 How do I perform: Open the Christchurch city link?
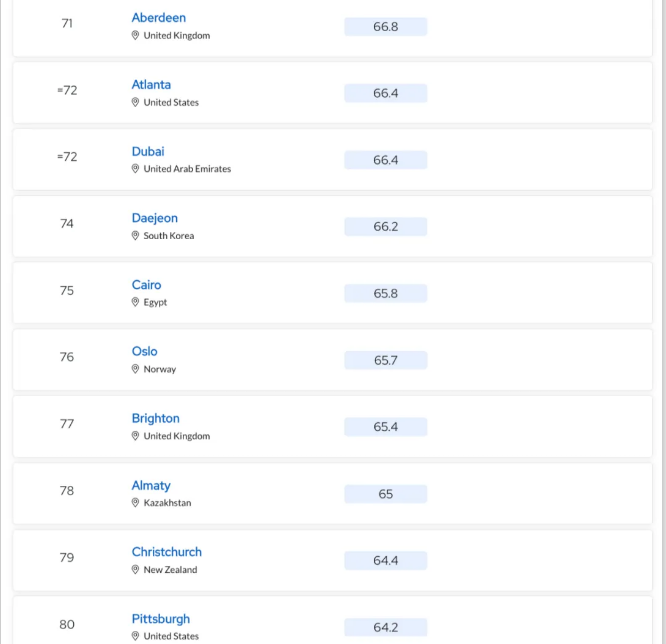click(x=166, y=552)
